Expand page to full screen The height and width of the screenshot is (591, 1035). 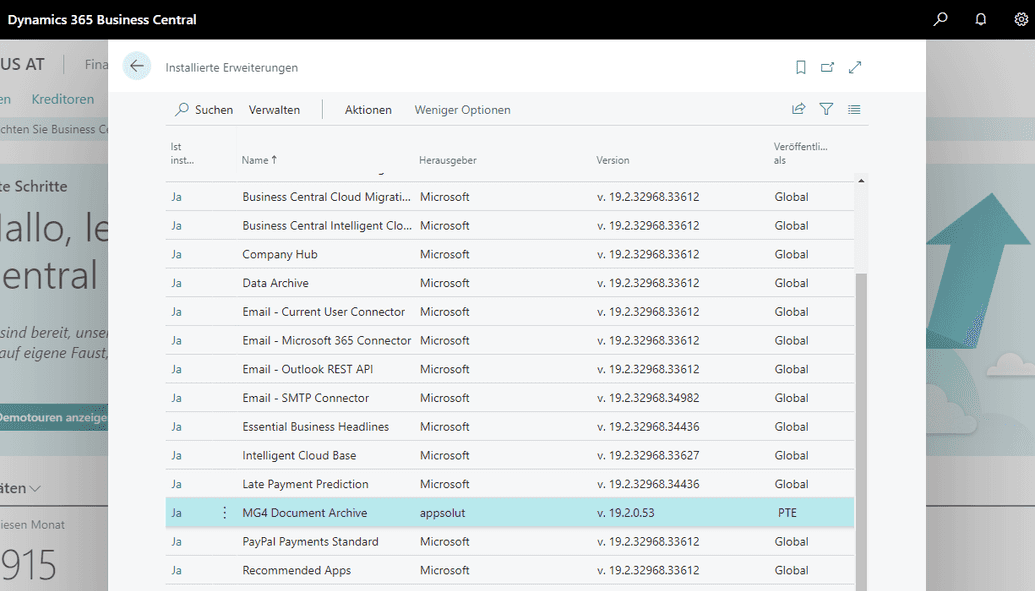coord(855,67)
